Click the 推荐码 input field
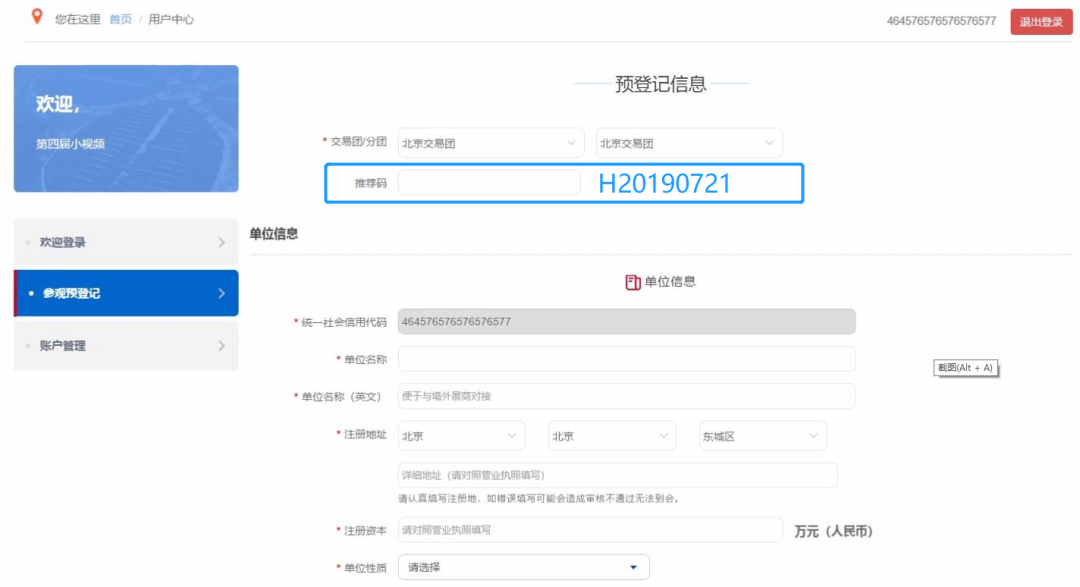1080x587 pixels. [x=489, y=183]
